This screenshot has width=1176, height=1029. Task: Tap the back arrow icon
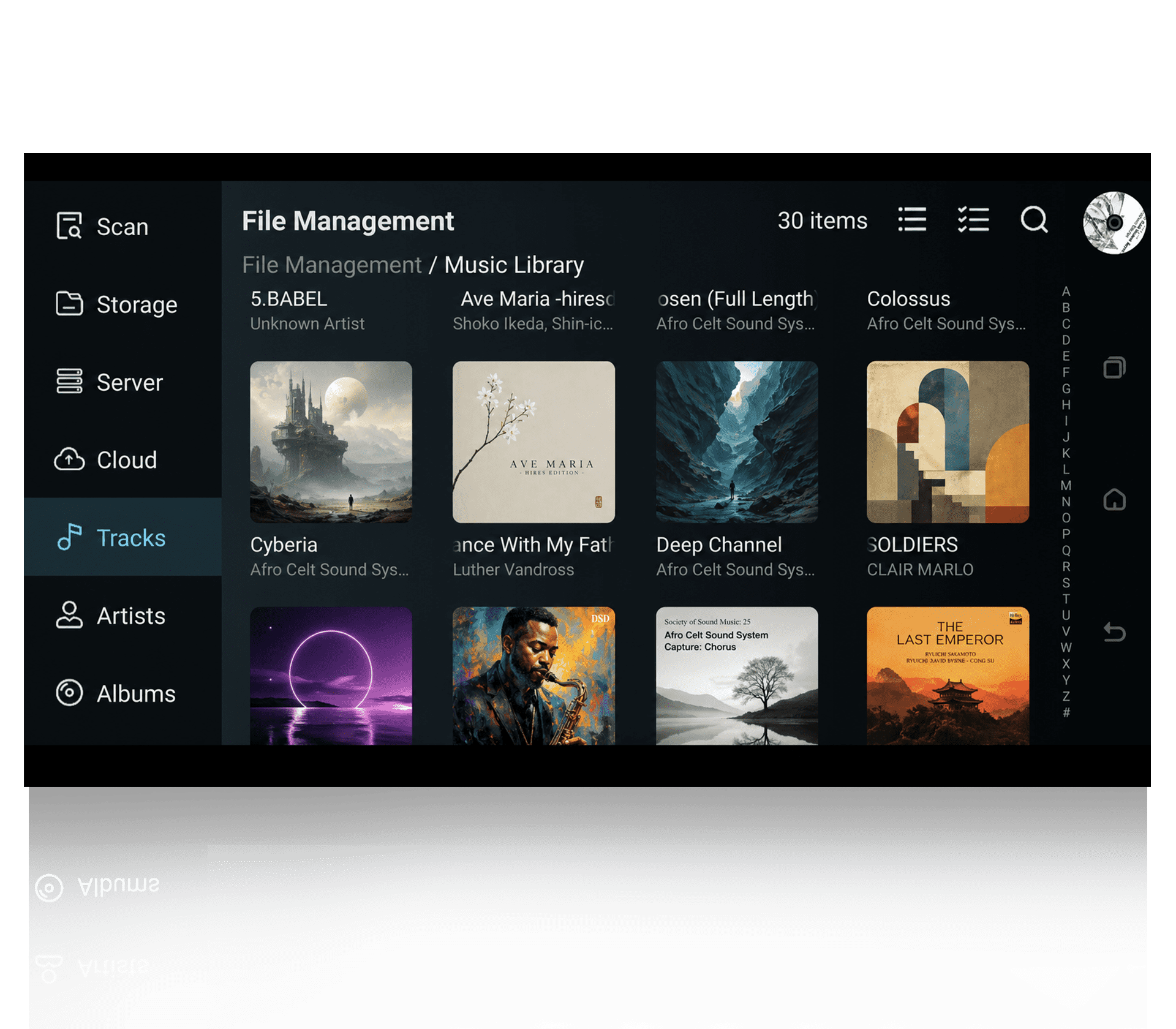[x=1115, y=631]
